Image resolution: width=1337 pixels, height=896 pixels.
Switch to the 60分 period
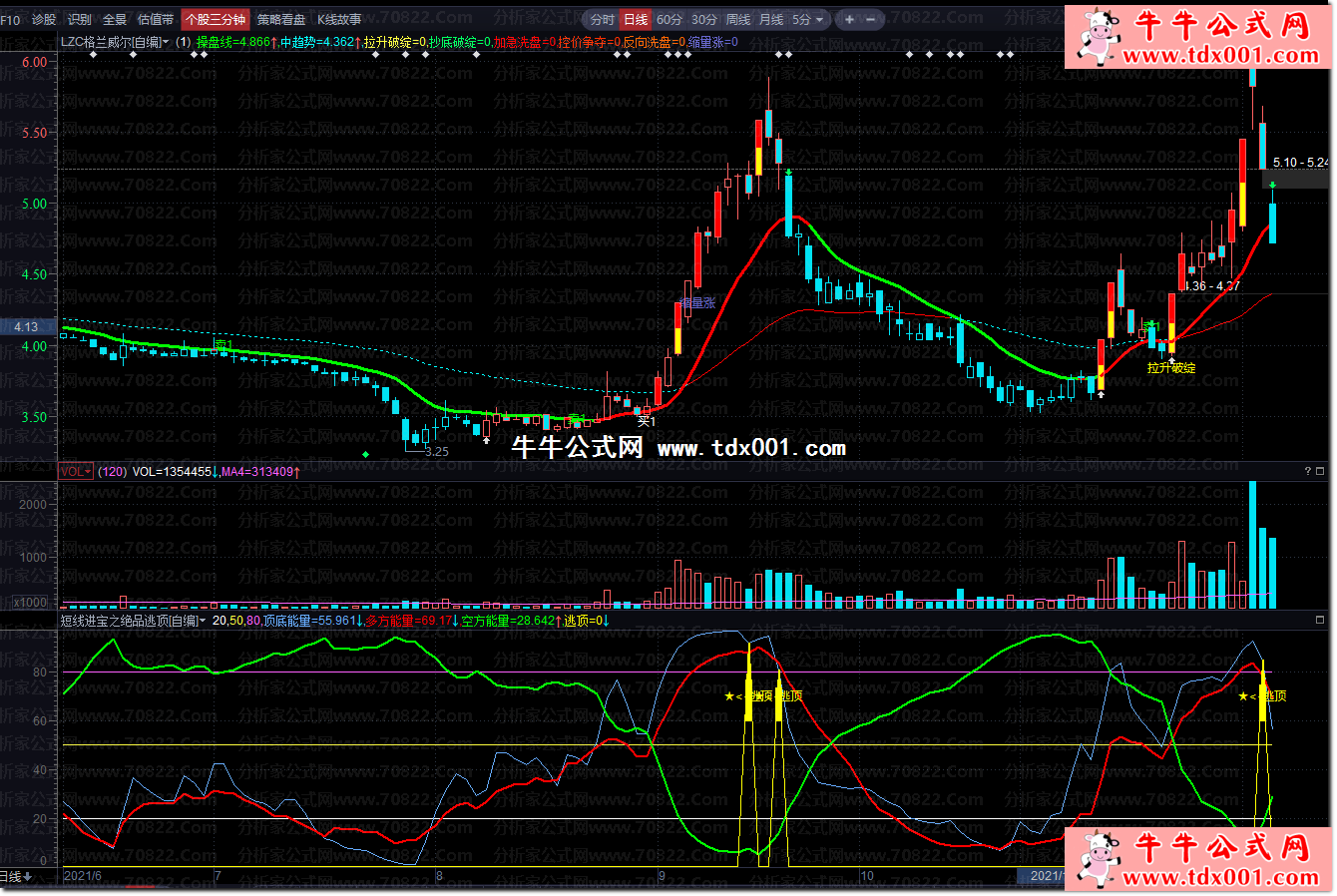(669, 19)
